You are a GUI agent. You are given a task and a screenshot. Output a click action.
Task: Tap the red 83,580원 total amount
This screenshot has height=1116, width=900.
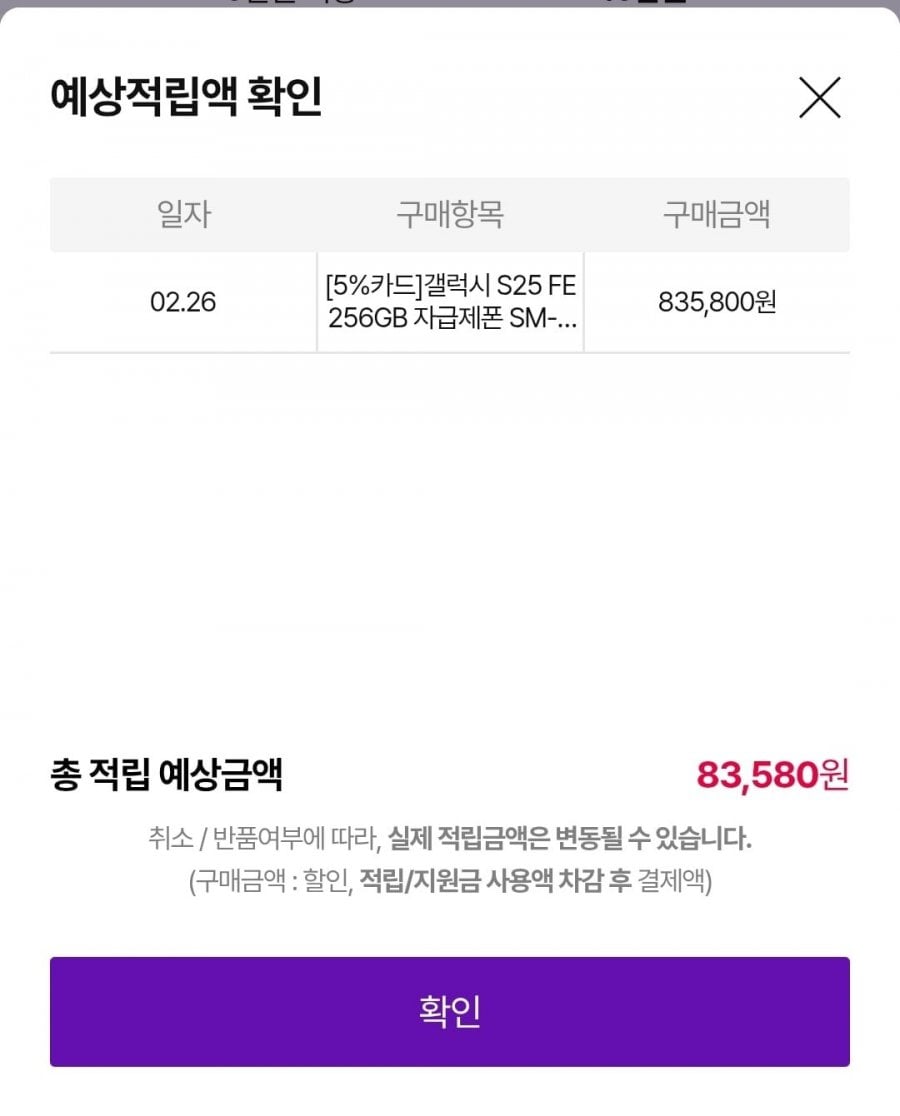pyautogui.click(x=772, y=774)
